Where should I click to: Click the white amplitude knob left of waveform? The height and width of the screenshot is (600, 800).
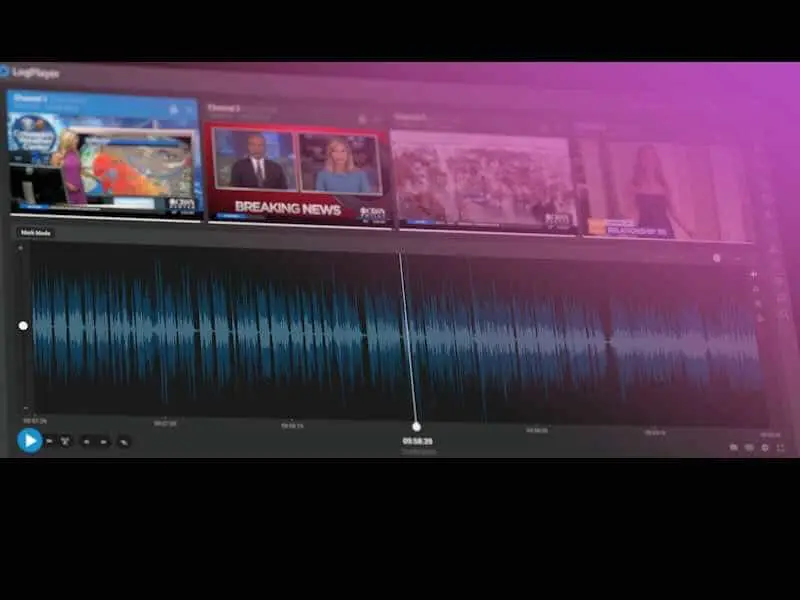click(23, 325)
